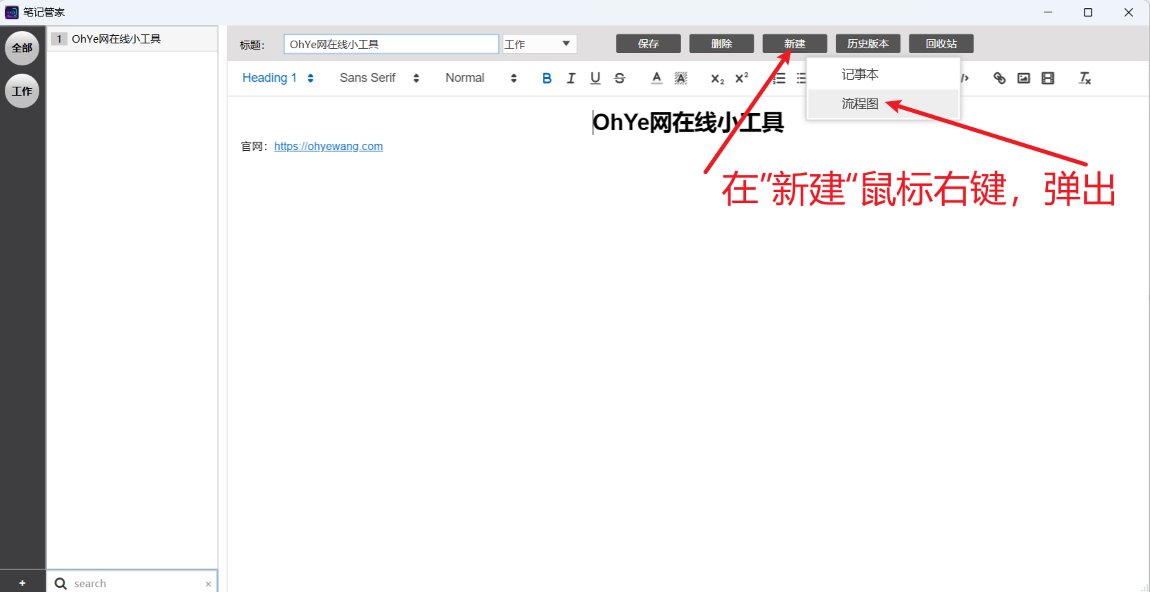This screenshot has height=592, width=1150.
Task: Clear text formatting with the Tx icon
Action: pos(1084,78)
